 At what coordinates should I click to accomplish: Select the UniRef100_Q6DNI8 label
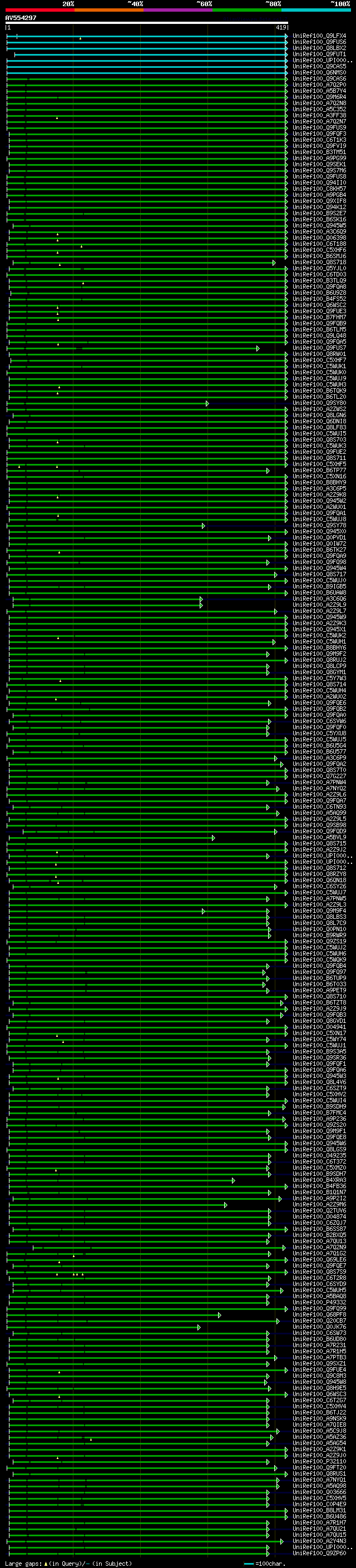click(x=319, y=421)
